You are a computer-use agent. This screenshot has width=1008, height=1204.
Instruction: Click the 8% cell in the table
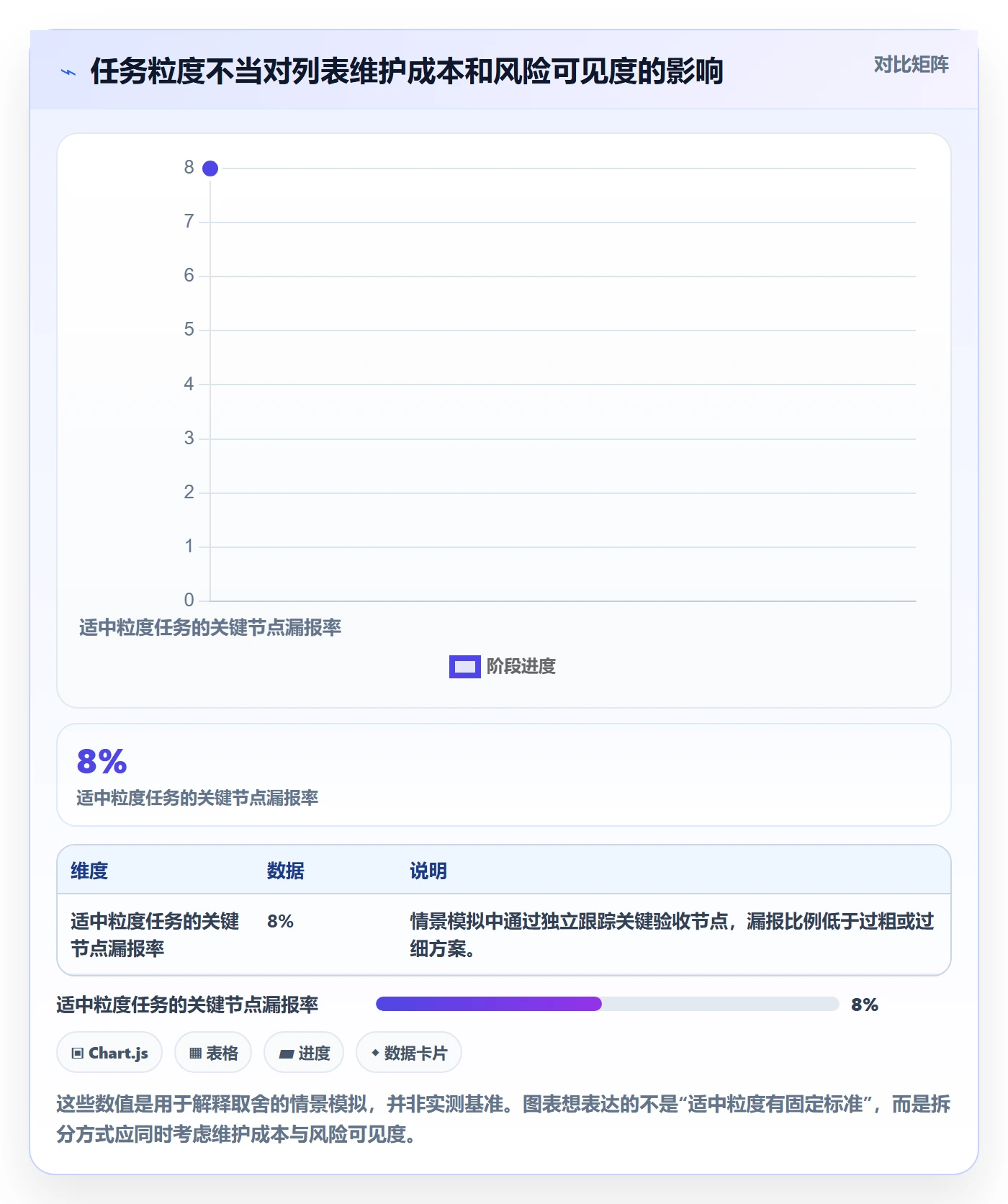click(280, 922)
